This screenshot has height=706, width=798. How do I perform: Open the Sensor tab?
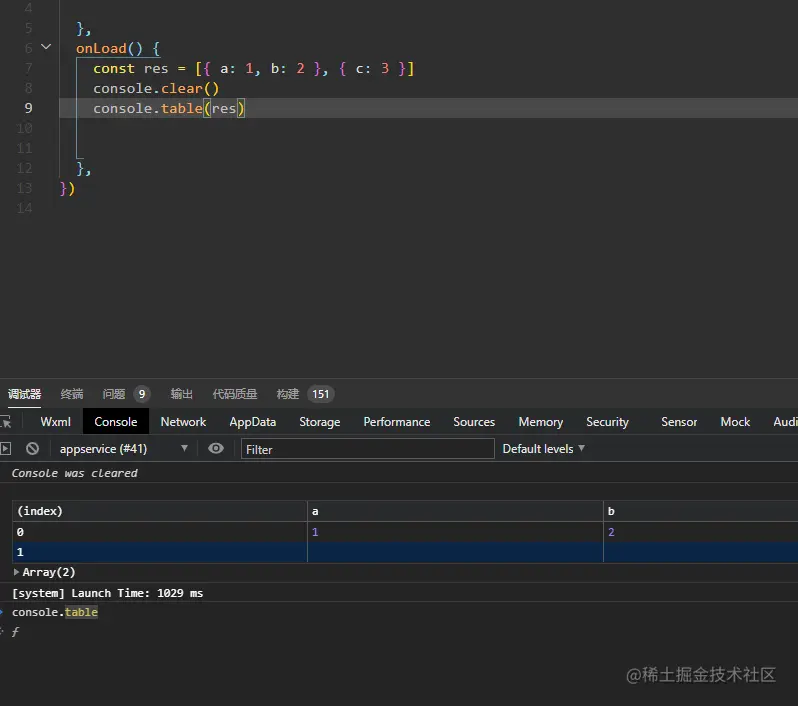pos(679,422)
